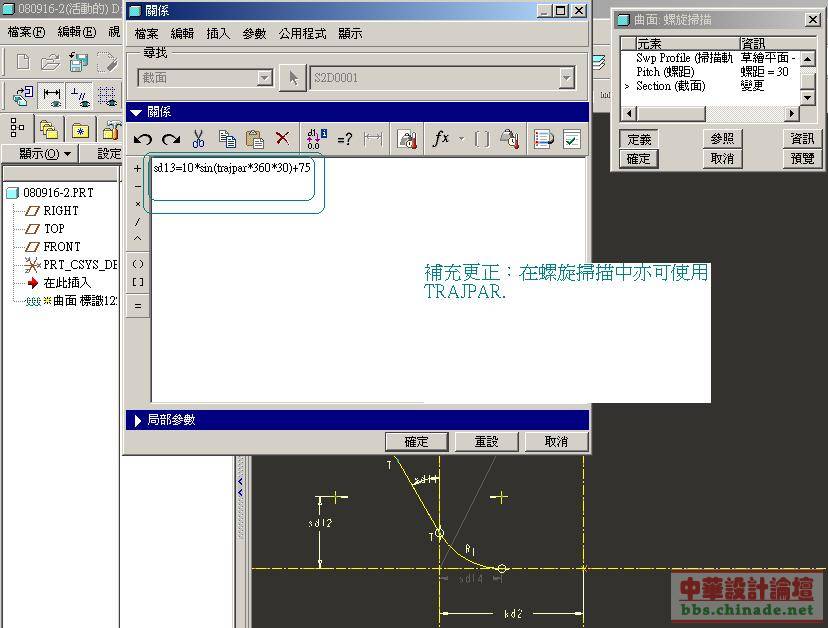
Task: Click 重設 button in Relations dialog
Action: click(x=486, y=442)
